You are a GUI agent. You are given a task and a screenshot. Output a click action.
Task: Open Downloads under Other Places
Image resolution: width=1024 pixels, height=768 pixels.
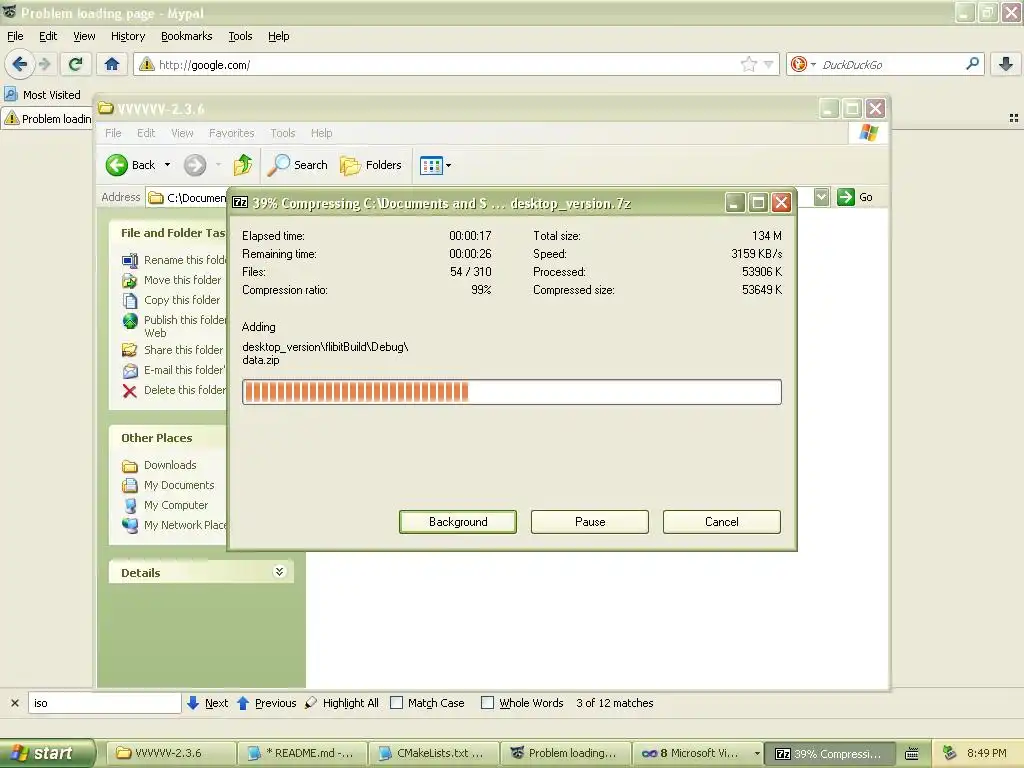tap(159, 465)
